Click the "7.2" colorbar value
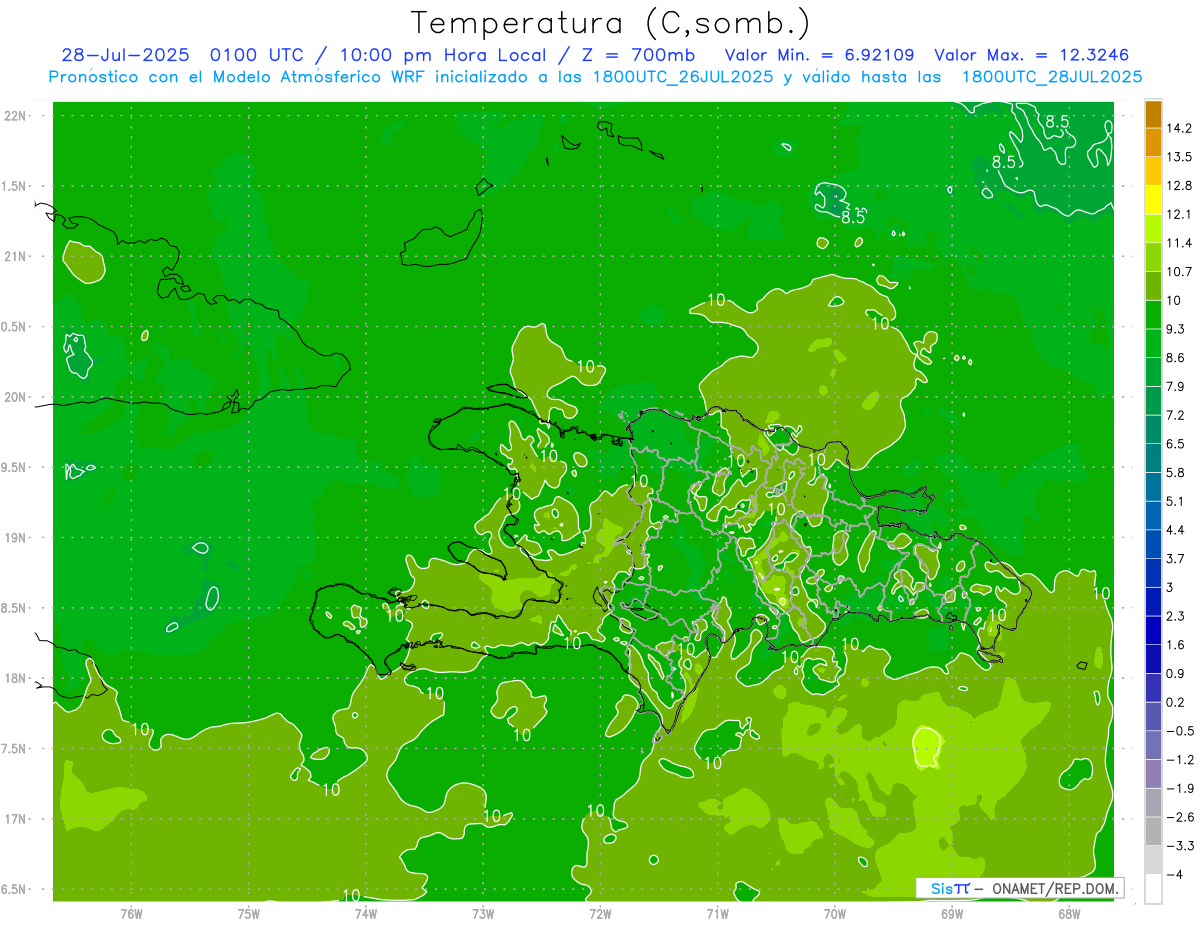 pos(1176,415)
